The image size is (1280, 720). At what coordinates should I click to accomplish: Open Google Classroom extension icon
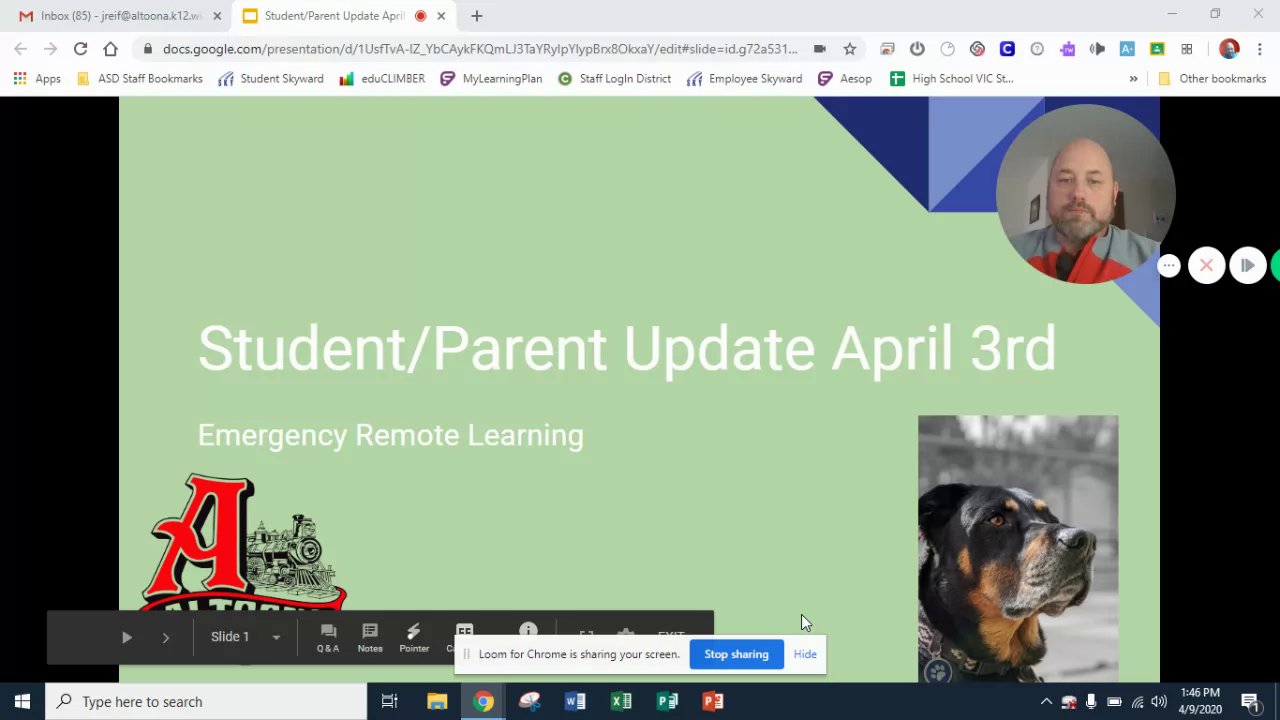[x=1157, y=48]
